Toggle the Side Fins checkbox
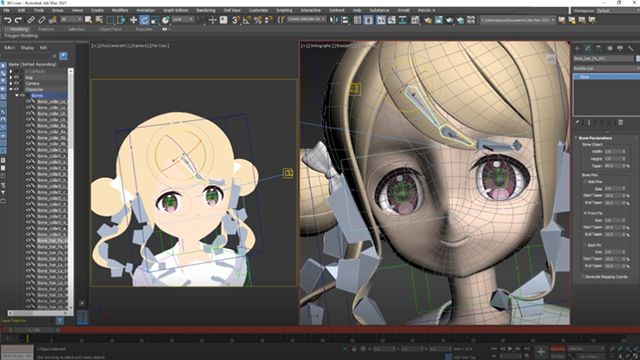 tap(585, 182)
